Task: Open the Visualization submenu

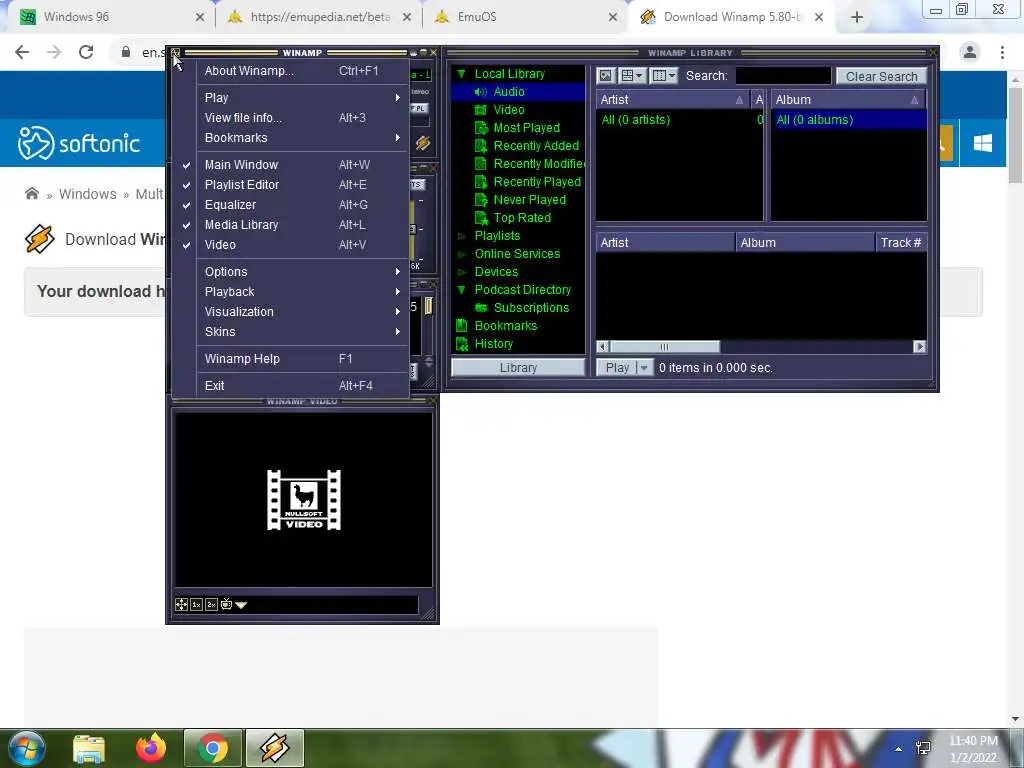Action: [x=291, y=312]
